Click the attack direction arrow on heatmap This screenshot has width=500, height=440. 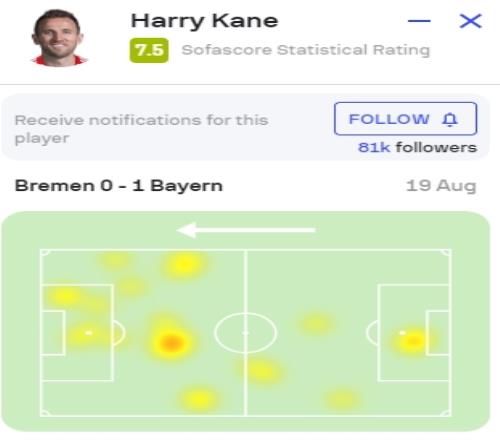click(x=246, y=230)
